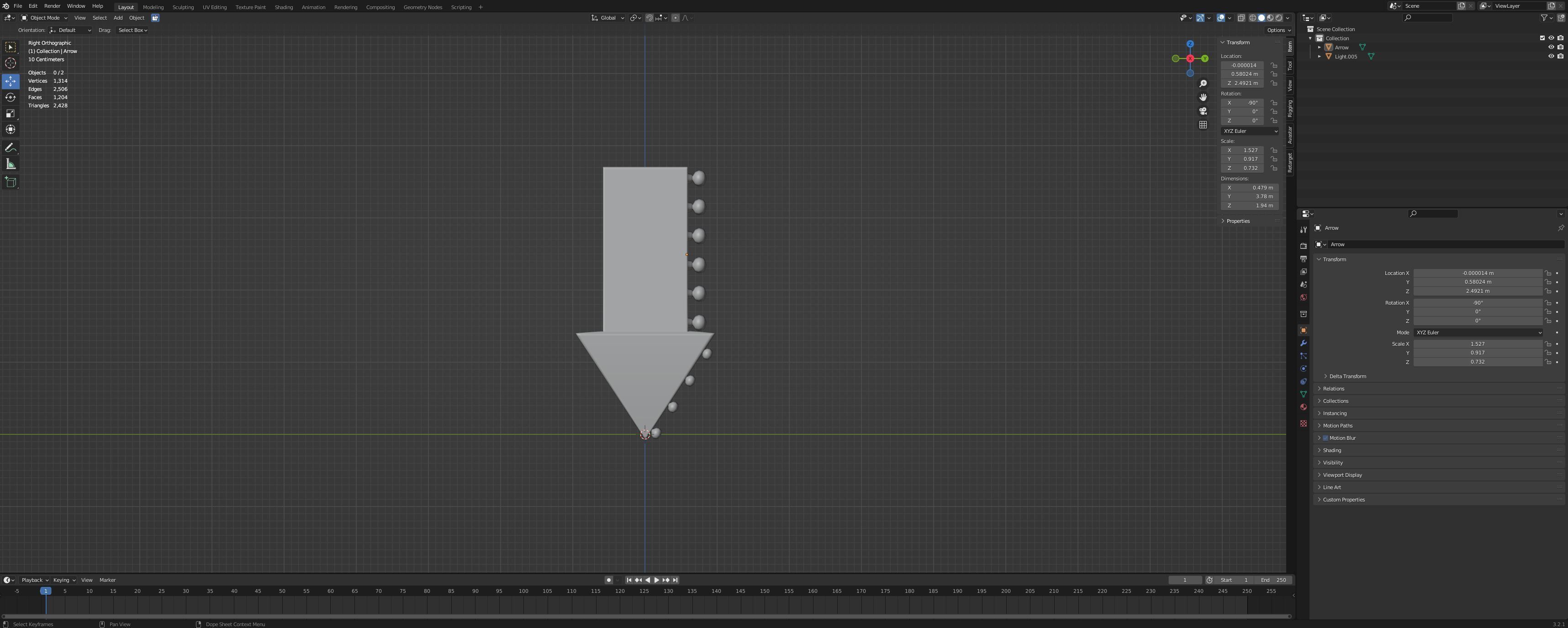1568x628 pixels.
Task: Open XYZ Euler rotation mode dropdown
Action: click(x=1477, y=332)
